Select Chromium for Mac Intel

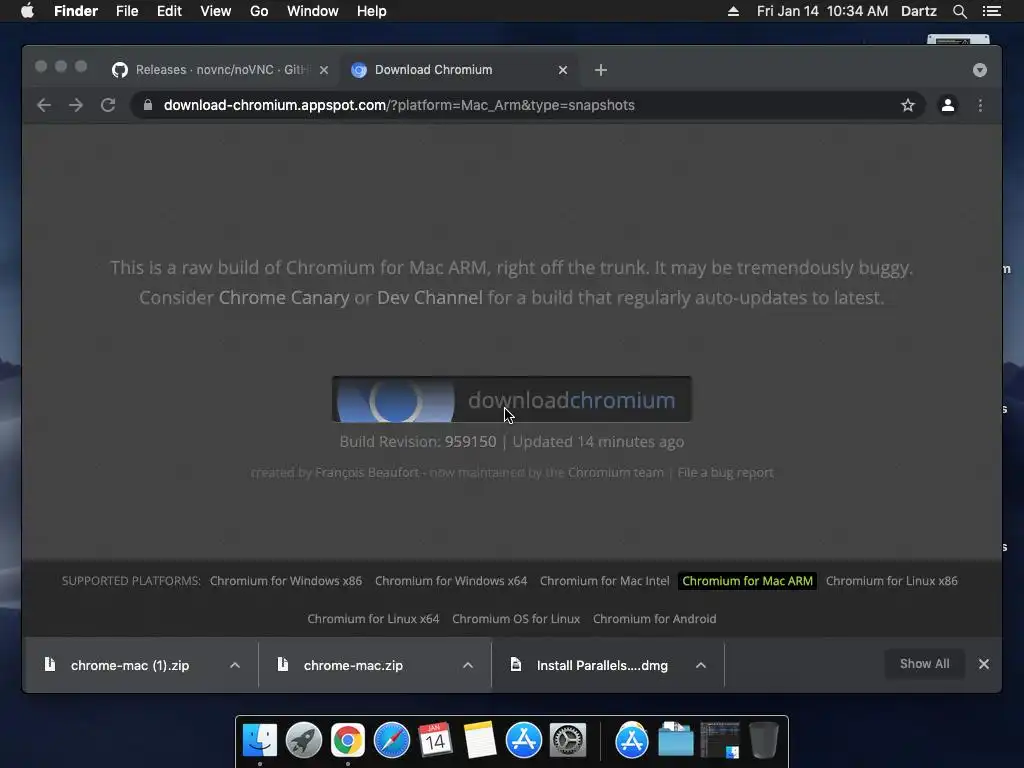click(605, 581)
